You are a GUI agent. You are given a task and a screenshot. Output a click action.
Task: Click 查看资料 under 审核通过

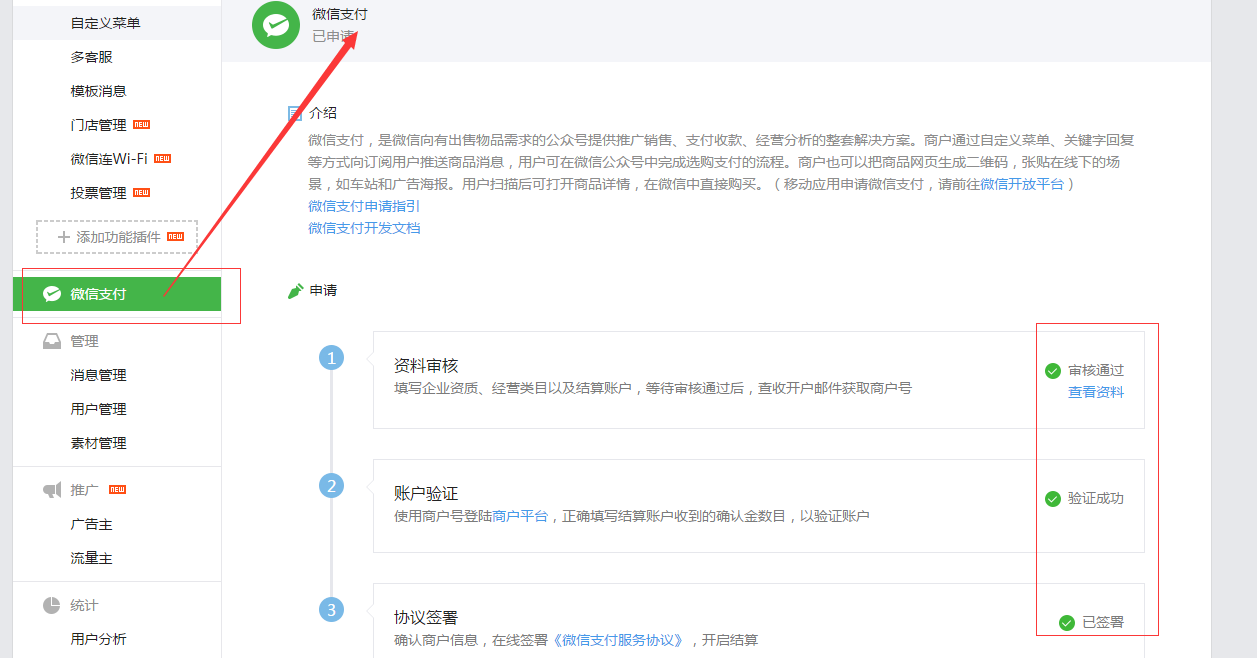coord(1095,392)
